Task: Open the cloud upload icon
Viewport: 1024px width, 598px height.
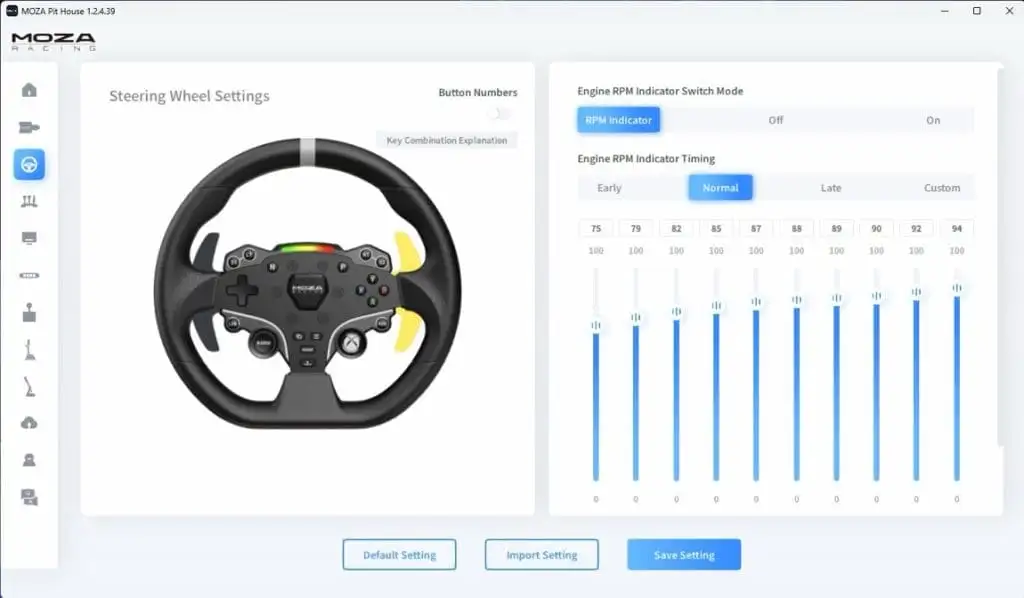Action: pos(29,423)
